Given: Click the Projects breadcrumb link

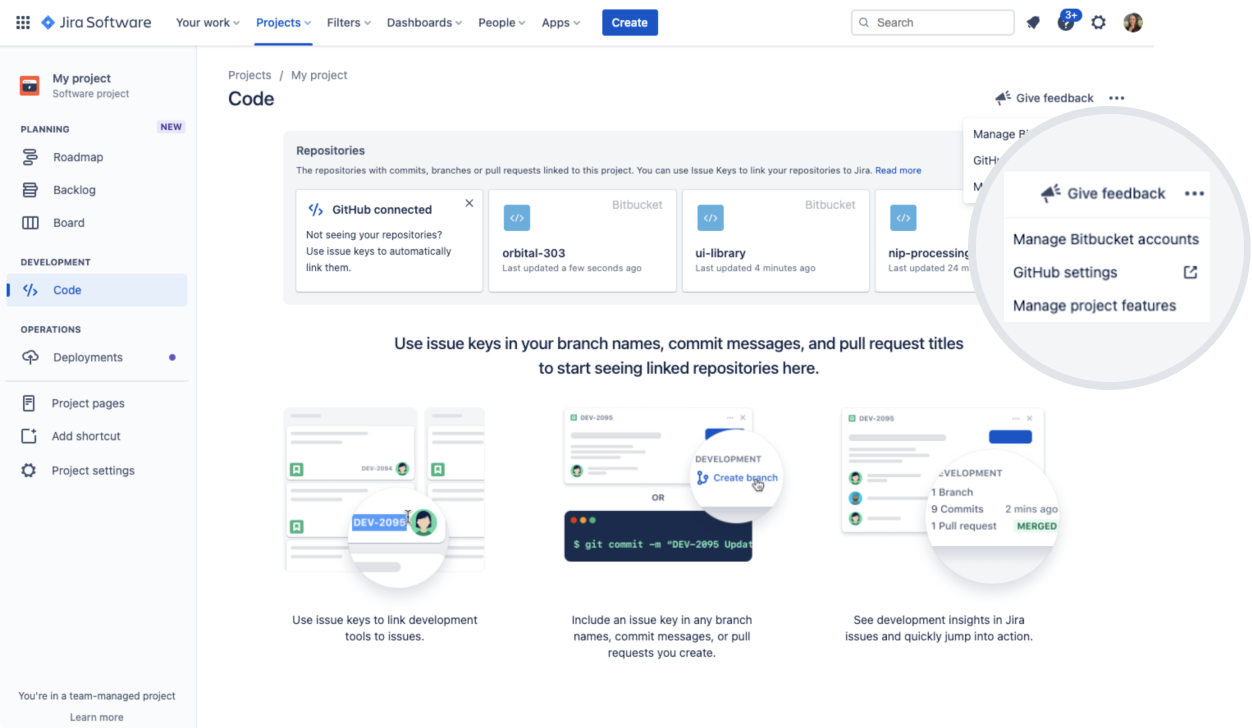Looking at the screenshot, I should click(250, 75).
